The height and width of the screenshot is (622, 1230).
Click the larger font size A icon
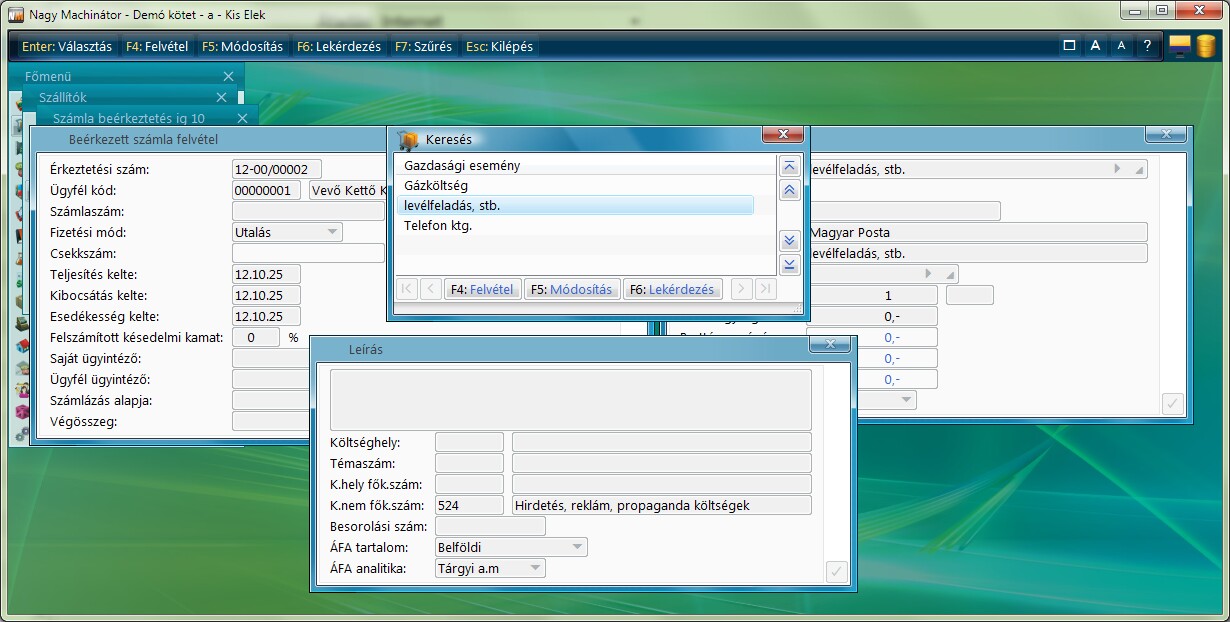click(1095, 46)
